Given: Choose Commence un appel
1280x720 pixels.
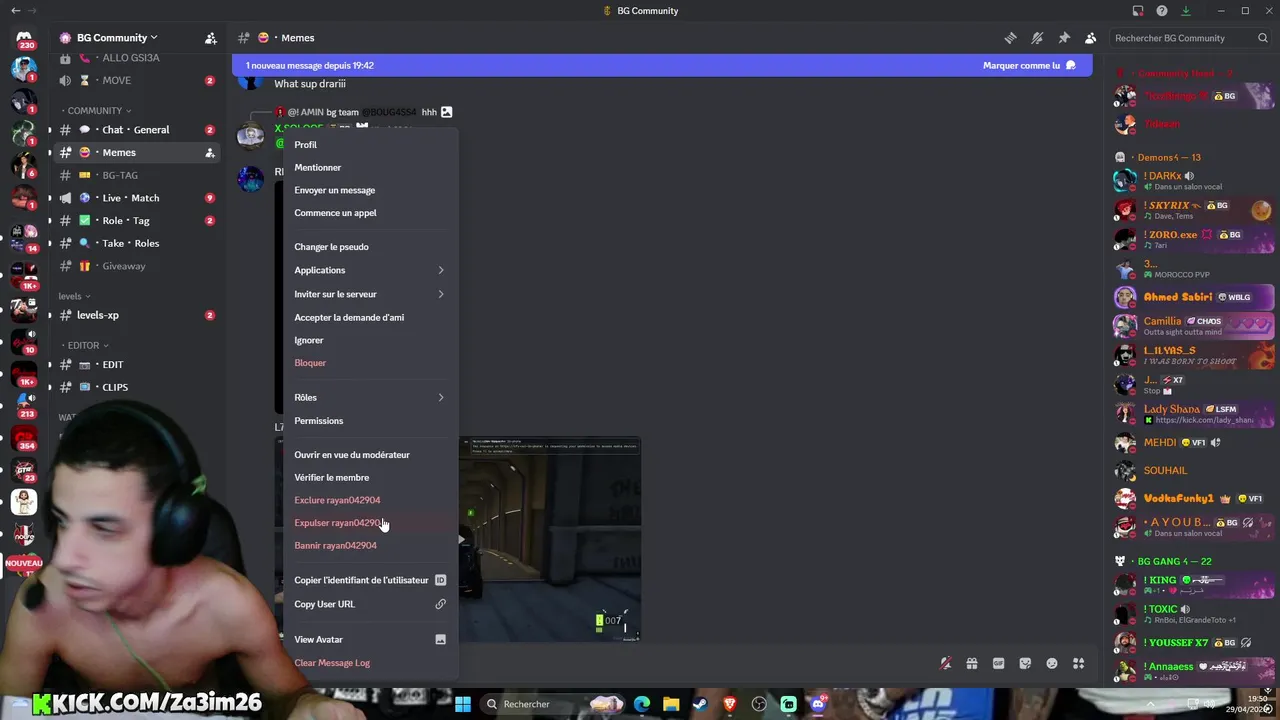Looking at the screenshot, I should [369, 213].
